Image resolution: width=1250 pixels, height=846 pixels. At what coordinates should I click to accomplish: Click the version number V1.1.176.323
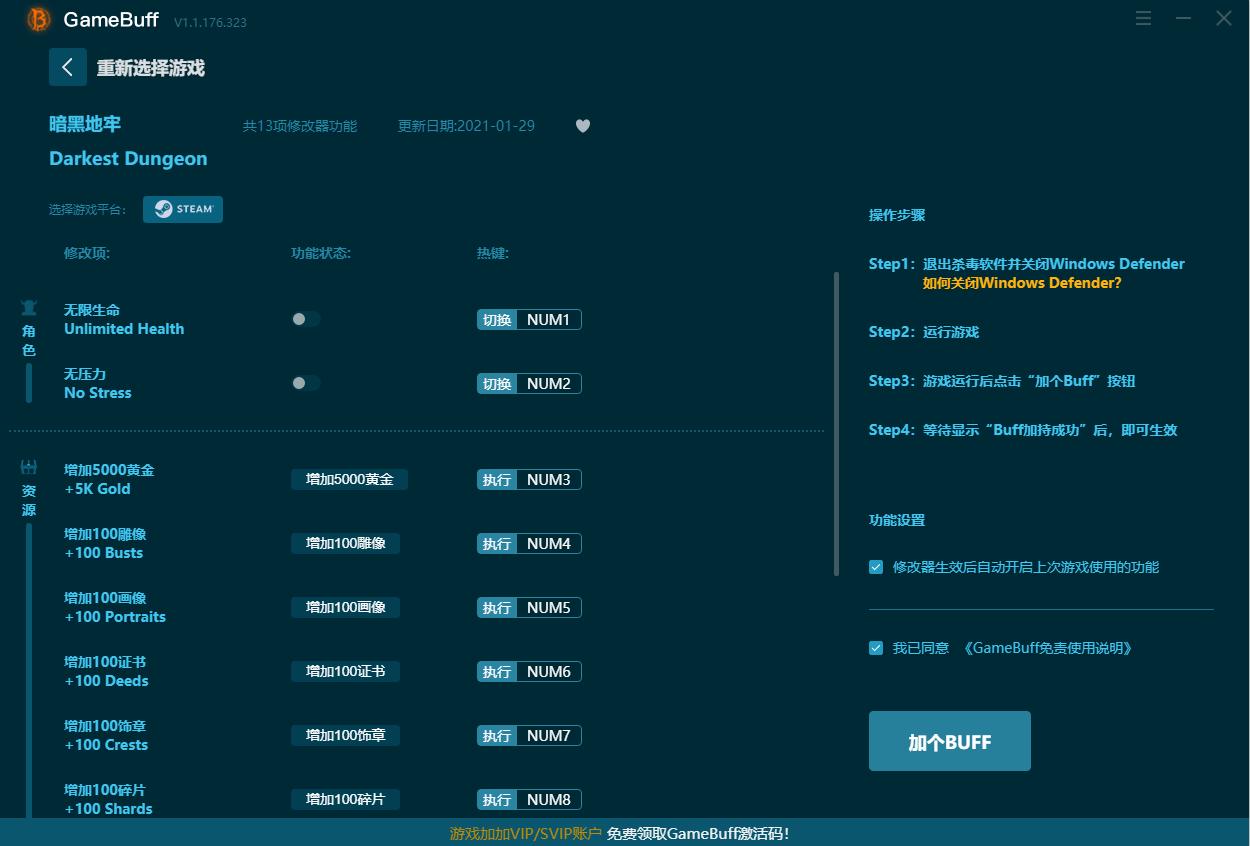210,22
